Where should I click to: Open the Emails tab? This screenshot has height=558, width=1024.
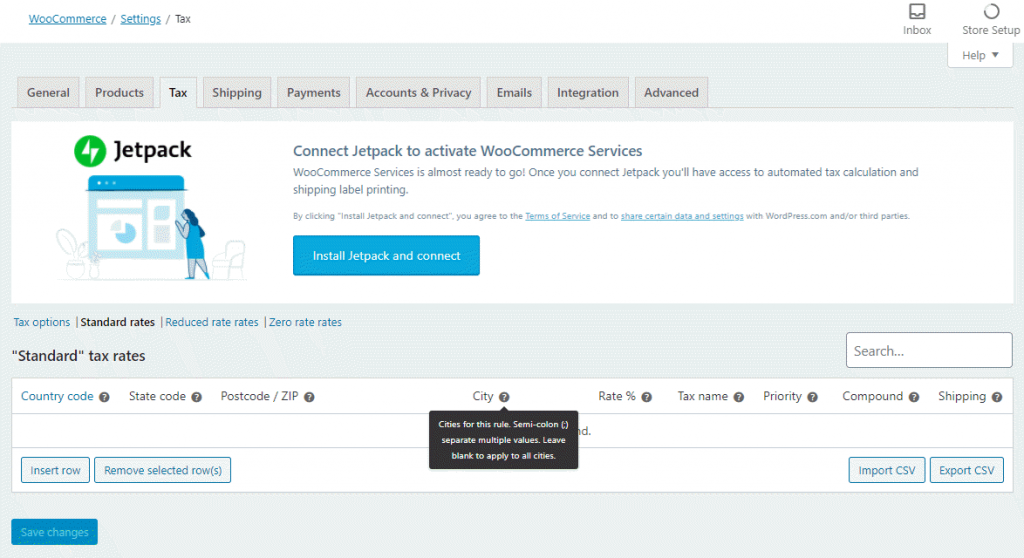pyautogui.click(x=514, y=93)
